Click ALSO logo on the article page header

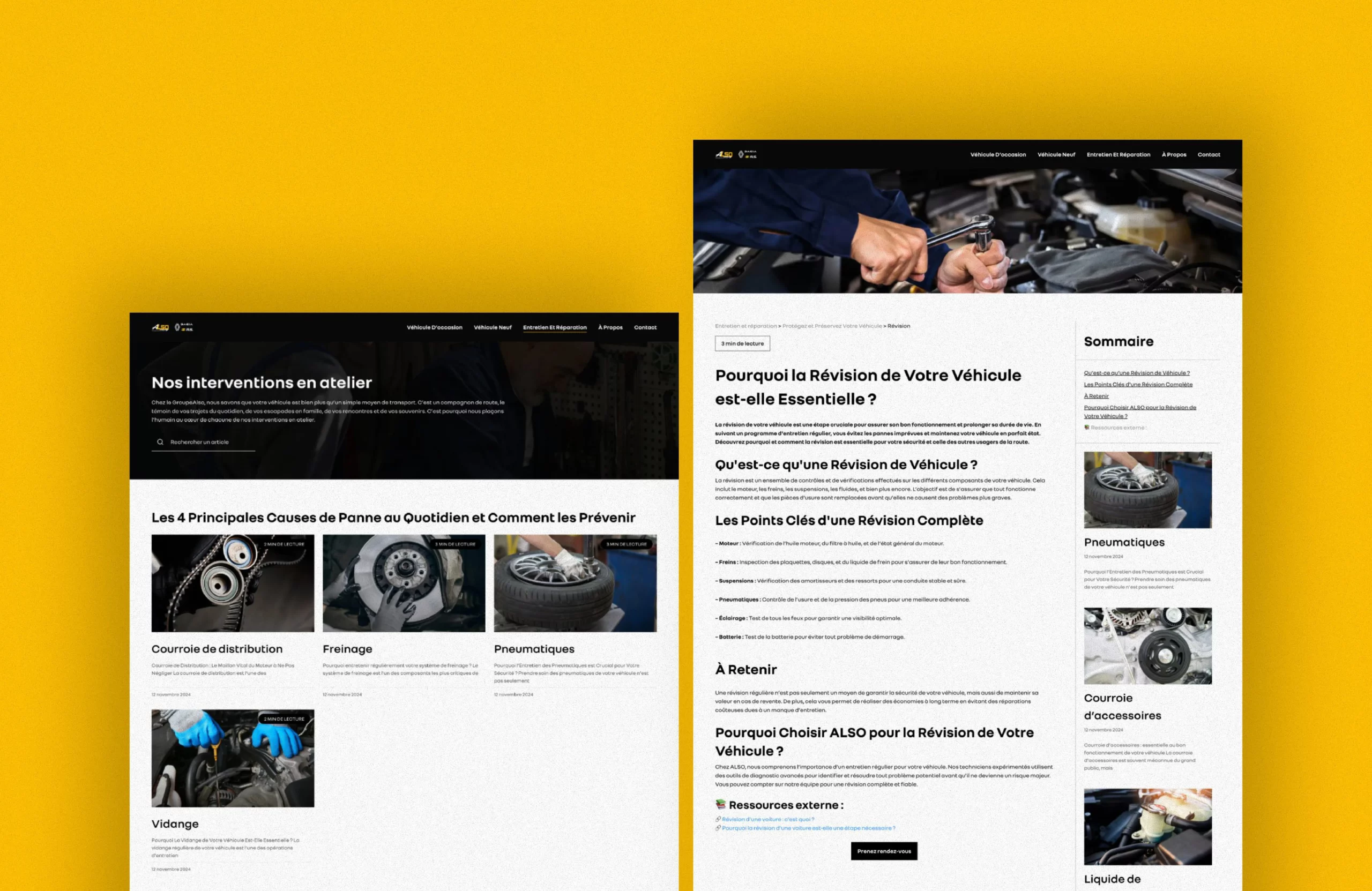[724, 154]
